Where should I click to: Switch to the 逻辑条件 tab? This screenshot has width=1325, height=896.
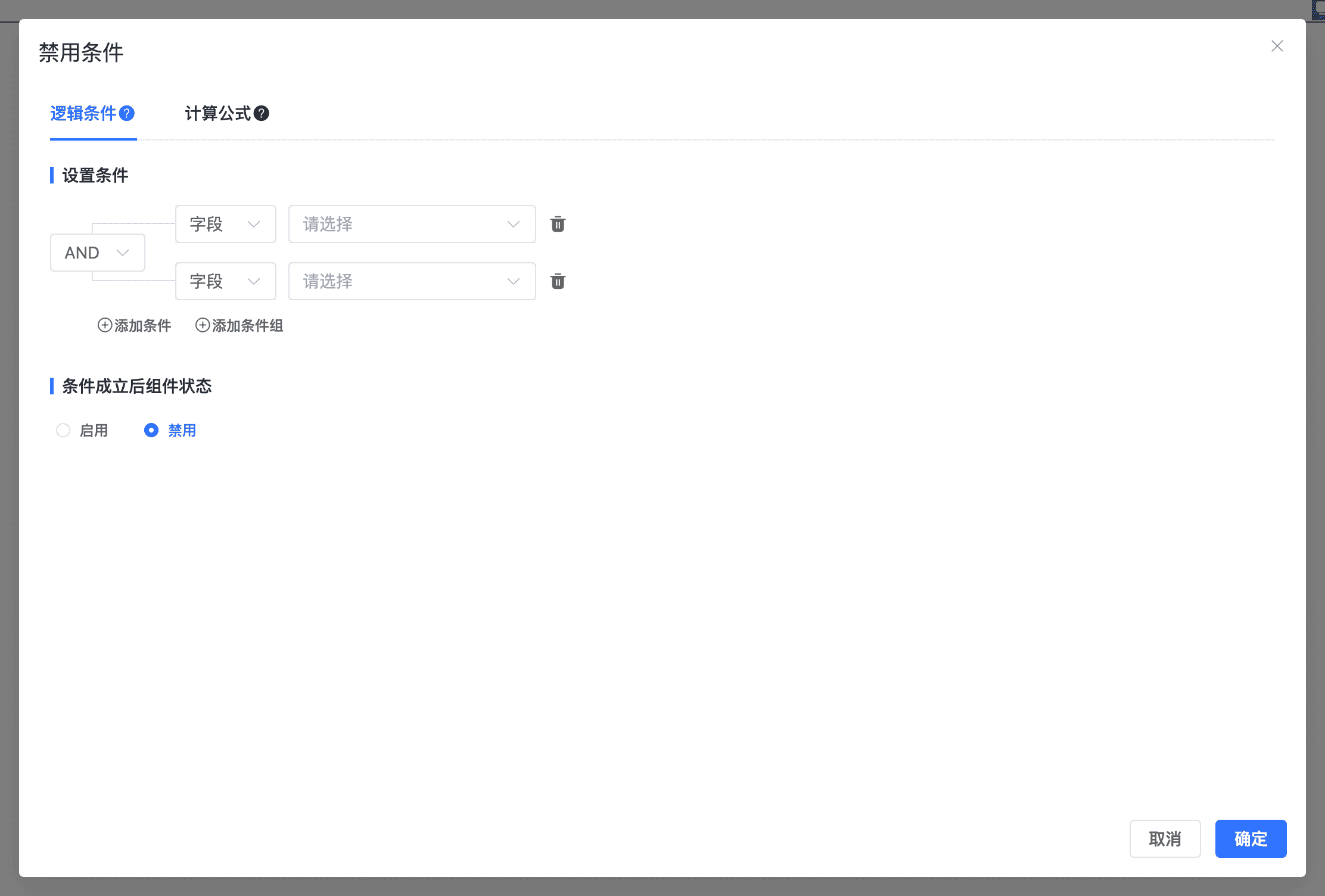(83, 113)
